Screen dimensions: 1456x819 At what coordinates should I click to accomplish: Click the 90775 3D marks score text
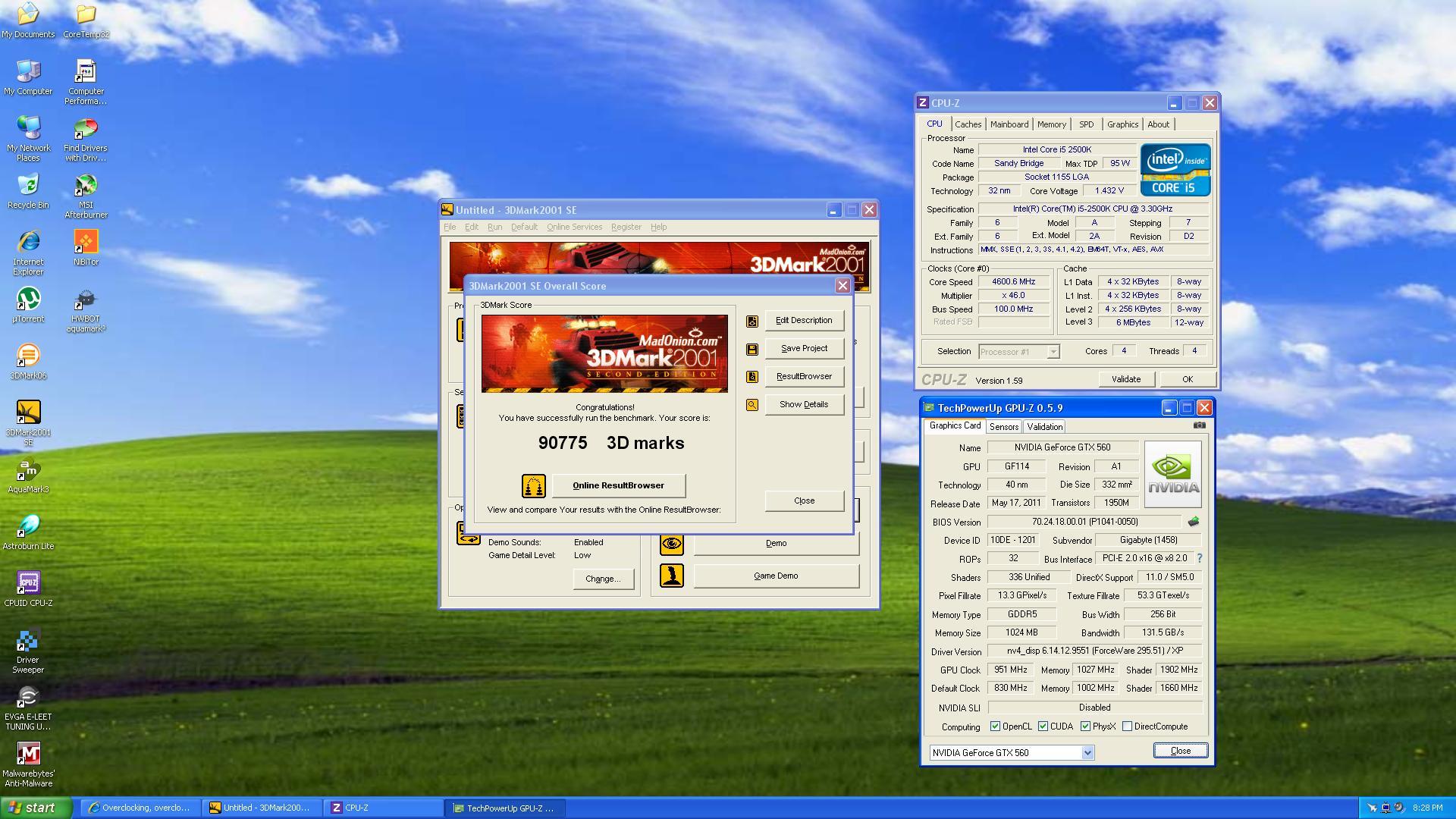(x=611, y=444)
